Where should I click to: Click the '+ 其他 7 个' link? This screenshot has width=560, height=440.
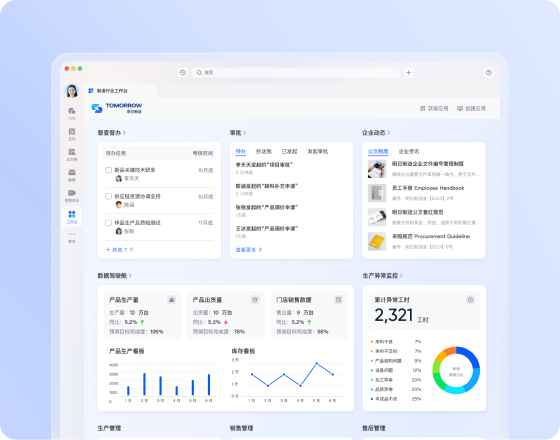coord(120,250)
